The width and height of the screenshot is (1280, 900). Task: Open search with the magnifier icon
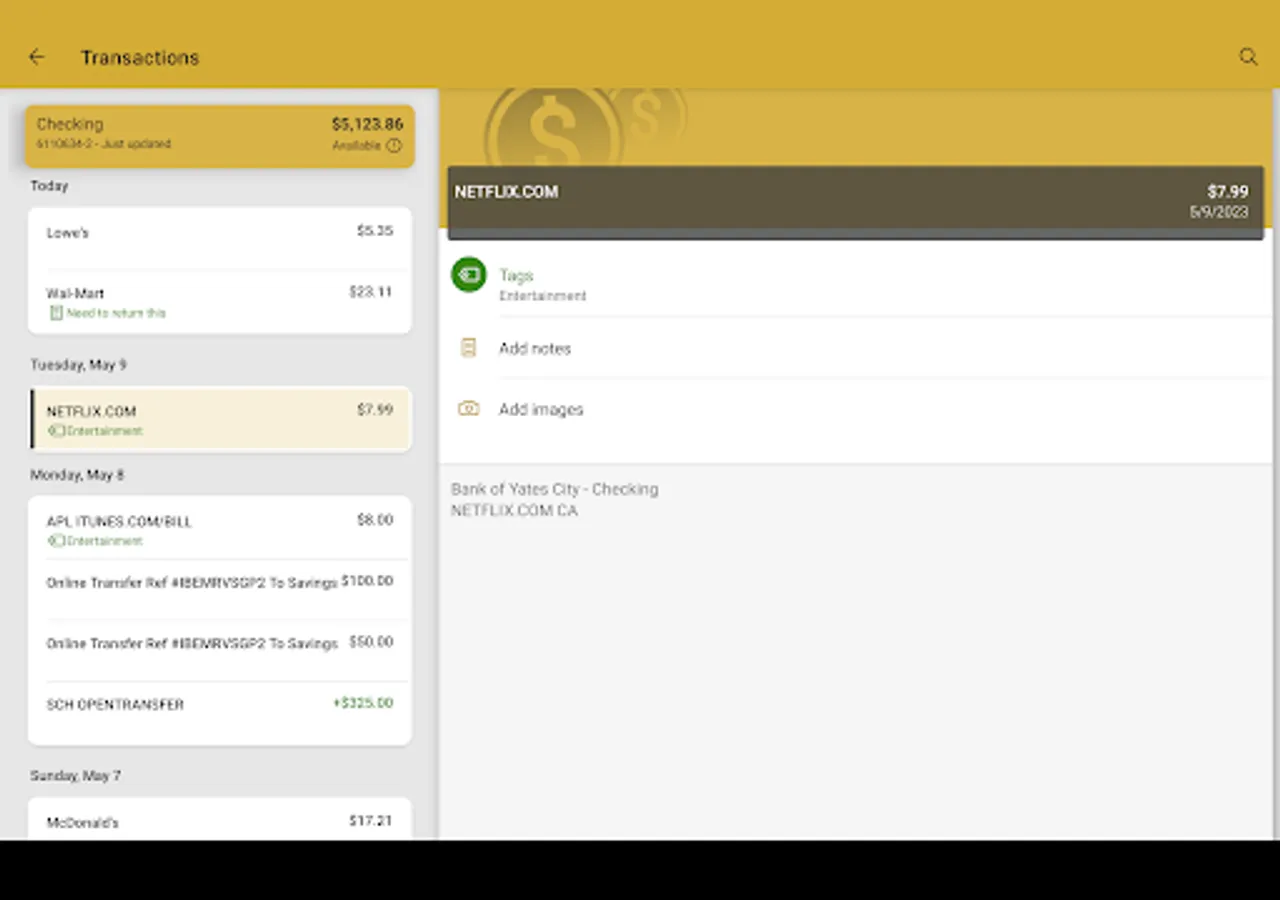pyautogui.click(x=1248, y=57)
